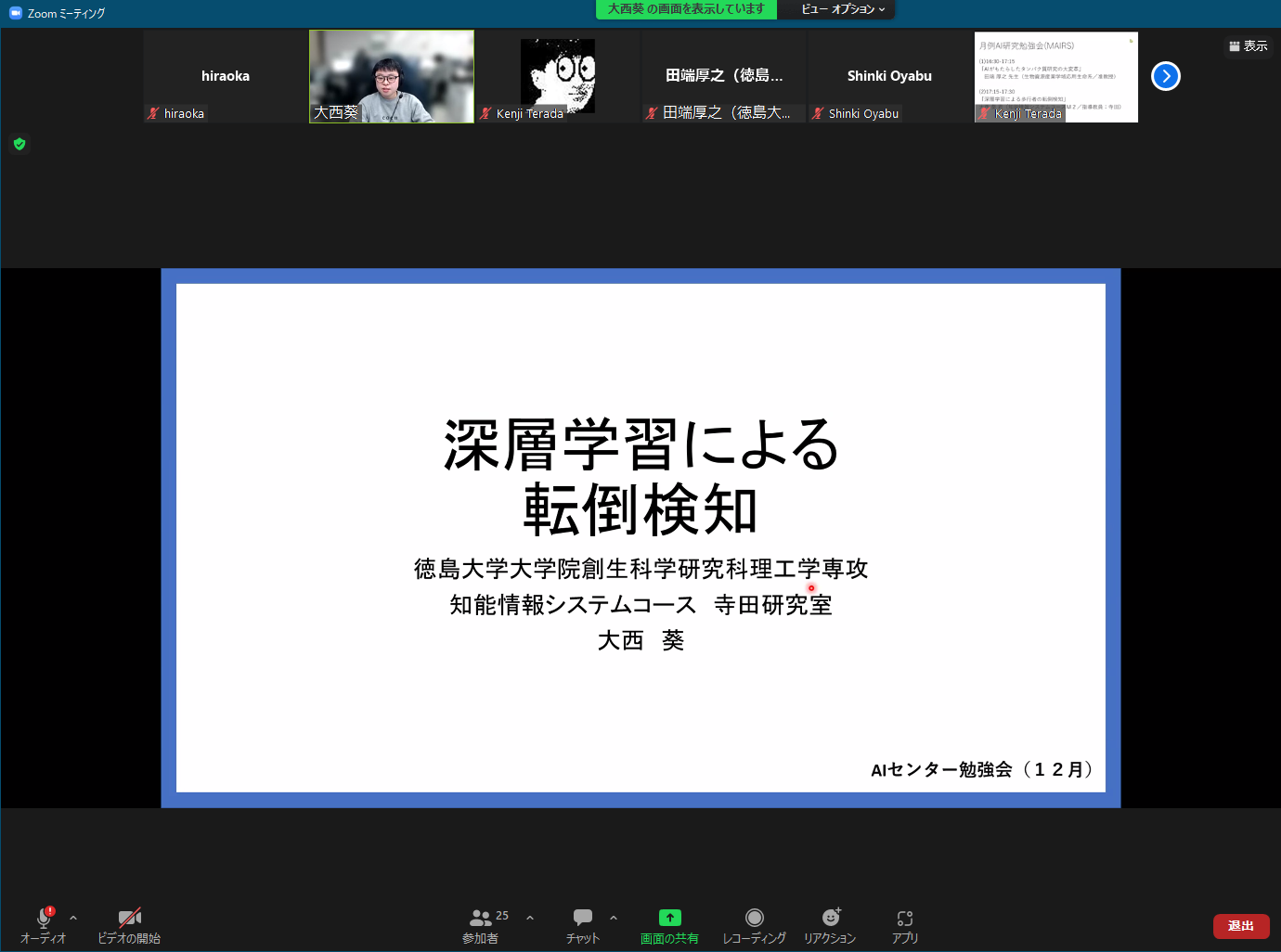Show next participants with blue arrow
The image size is (1281, 952).
1166,76
